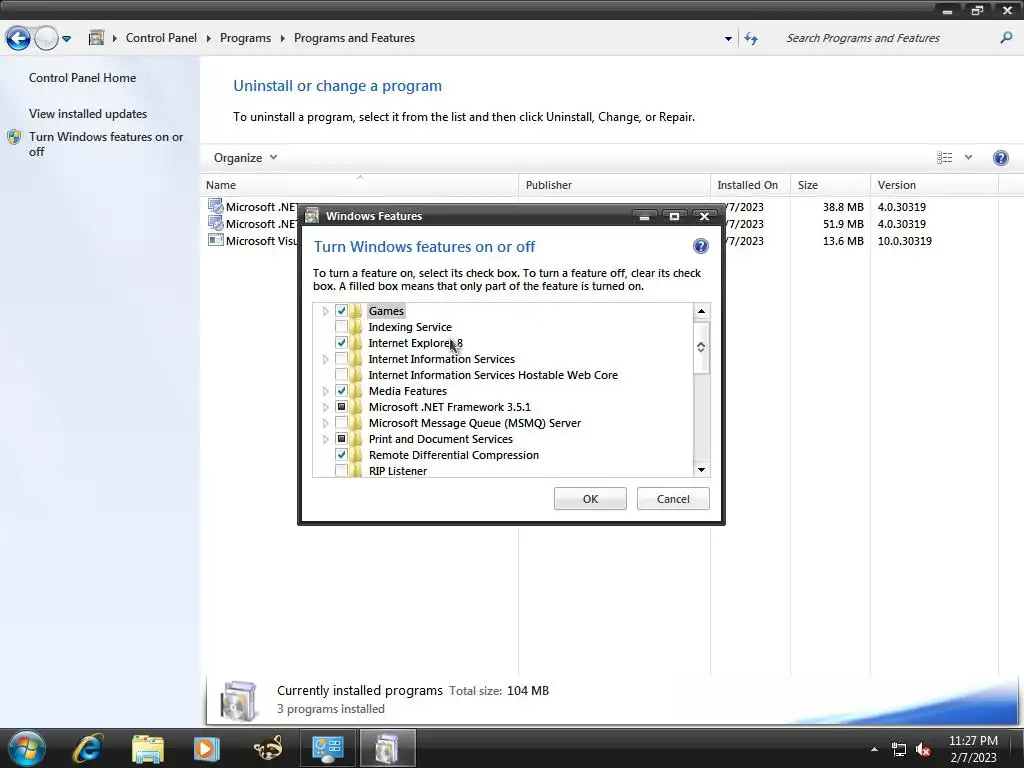1024x768 pixels.
Task: Click shield icon beside Turn Windows features
Action: point(14,137)
